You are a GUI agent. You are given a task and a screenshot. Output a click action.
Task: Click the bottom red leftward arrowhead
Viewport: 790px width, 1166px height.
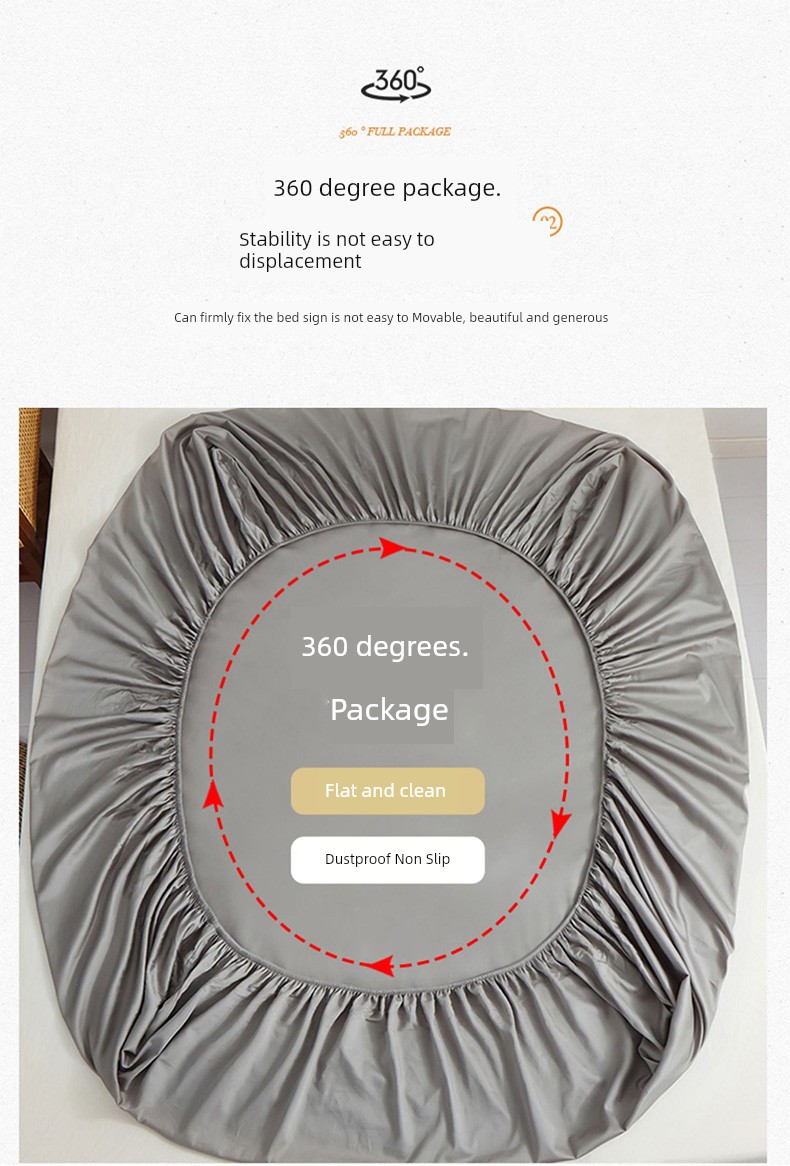pos(380,966)
